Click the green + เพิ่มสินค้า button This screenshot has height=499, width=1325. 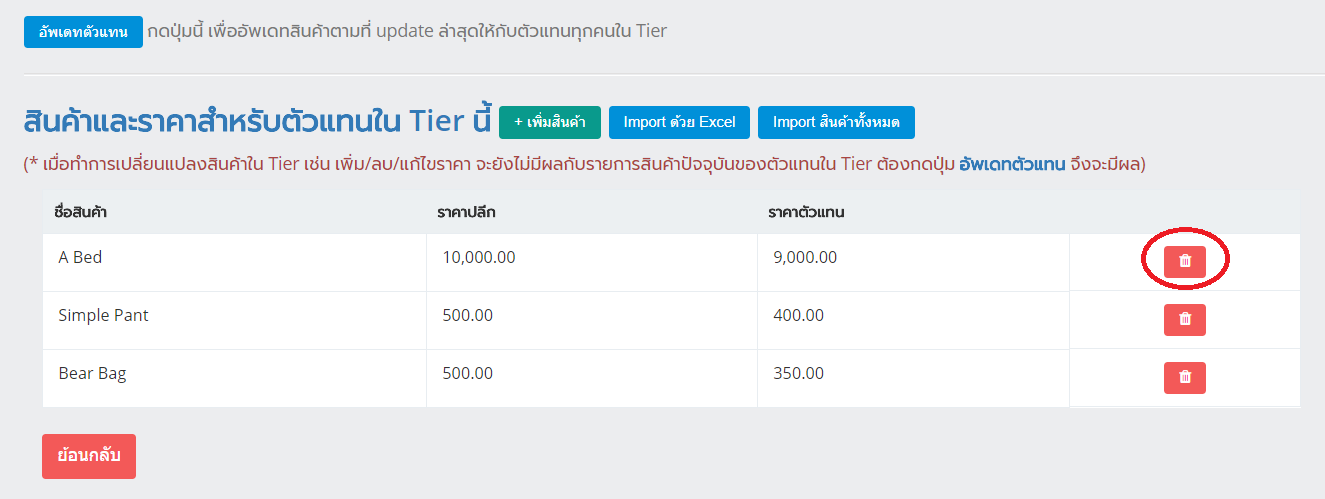tap(549, 122)
